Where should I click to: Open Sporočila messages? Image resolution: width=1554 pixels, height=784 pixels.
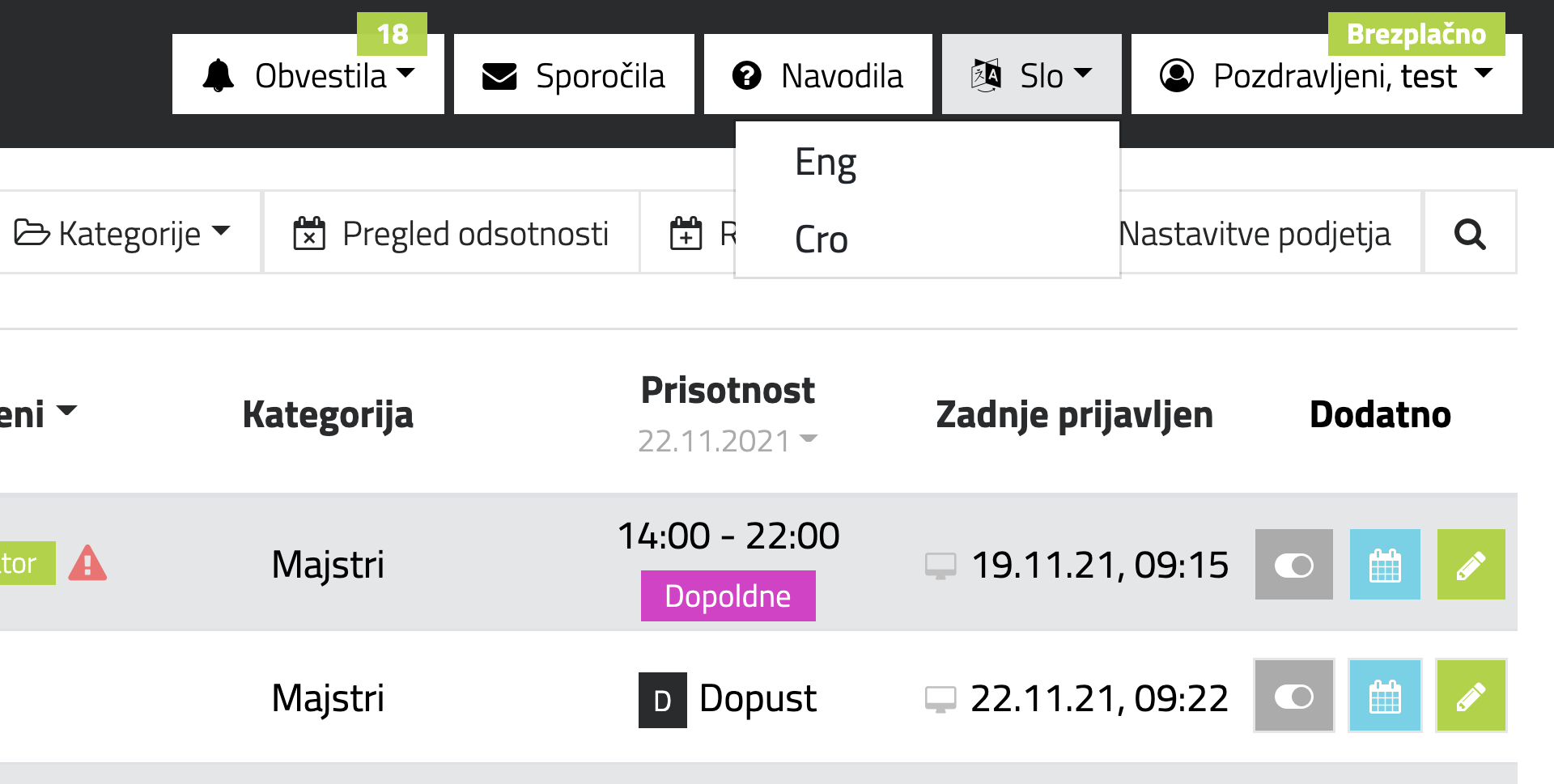point(574,74)
